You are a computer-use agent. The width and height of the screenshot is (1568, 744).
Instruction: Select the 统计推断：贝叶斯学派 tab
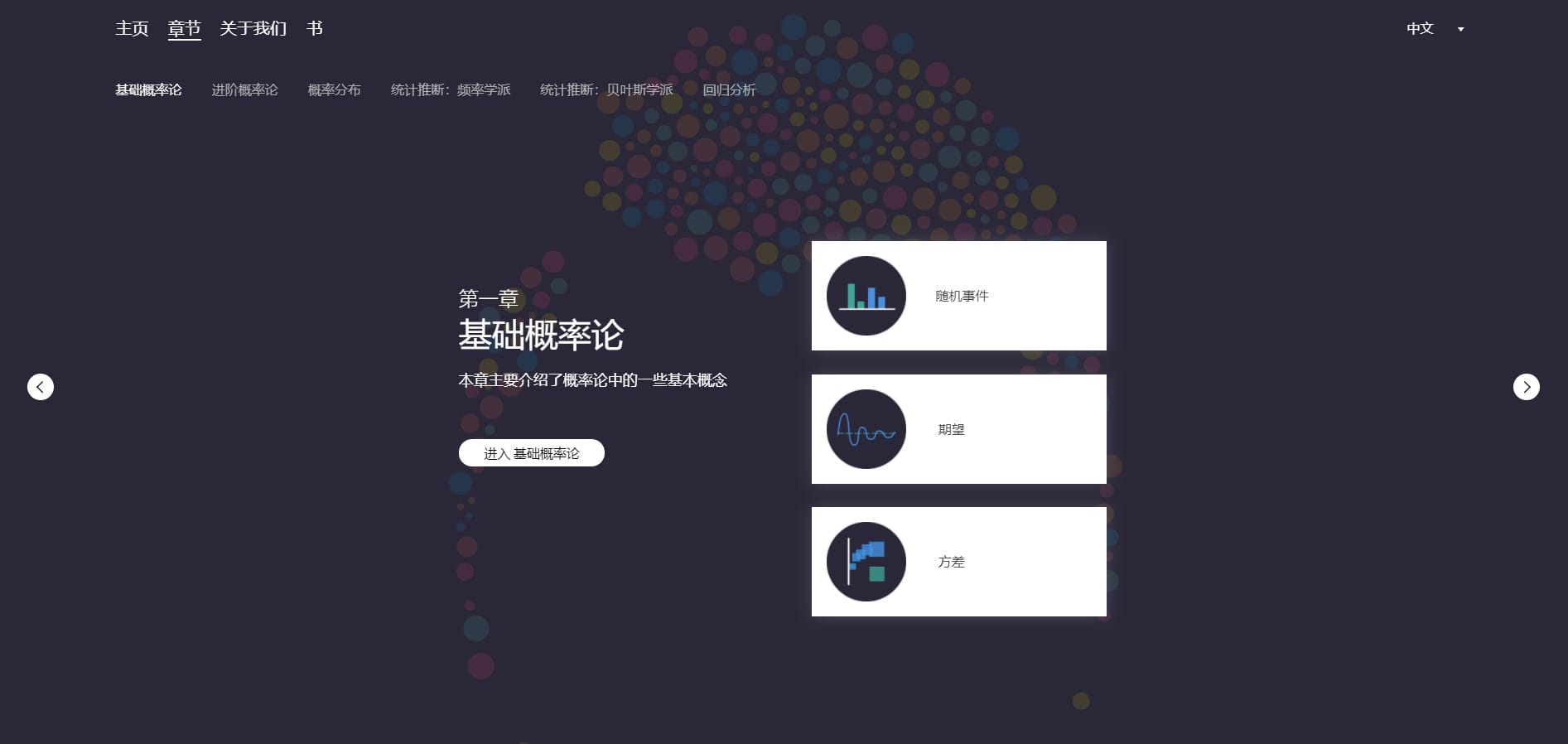point(606,89)
